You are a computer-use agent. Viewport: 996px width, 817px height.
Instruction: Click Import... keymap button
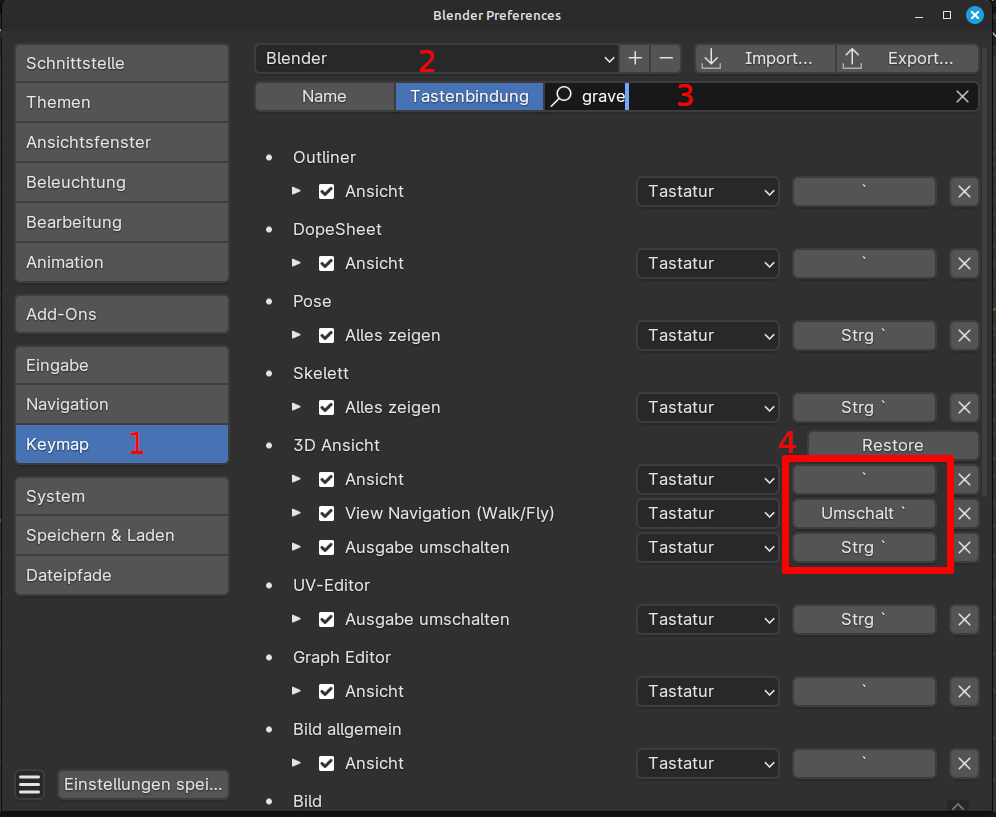tap(765, 58)
